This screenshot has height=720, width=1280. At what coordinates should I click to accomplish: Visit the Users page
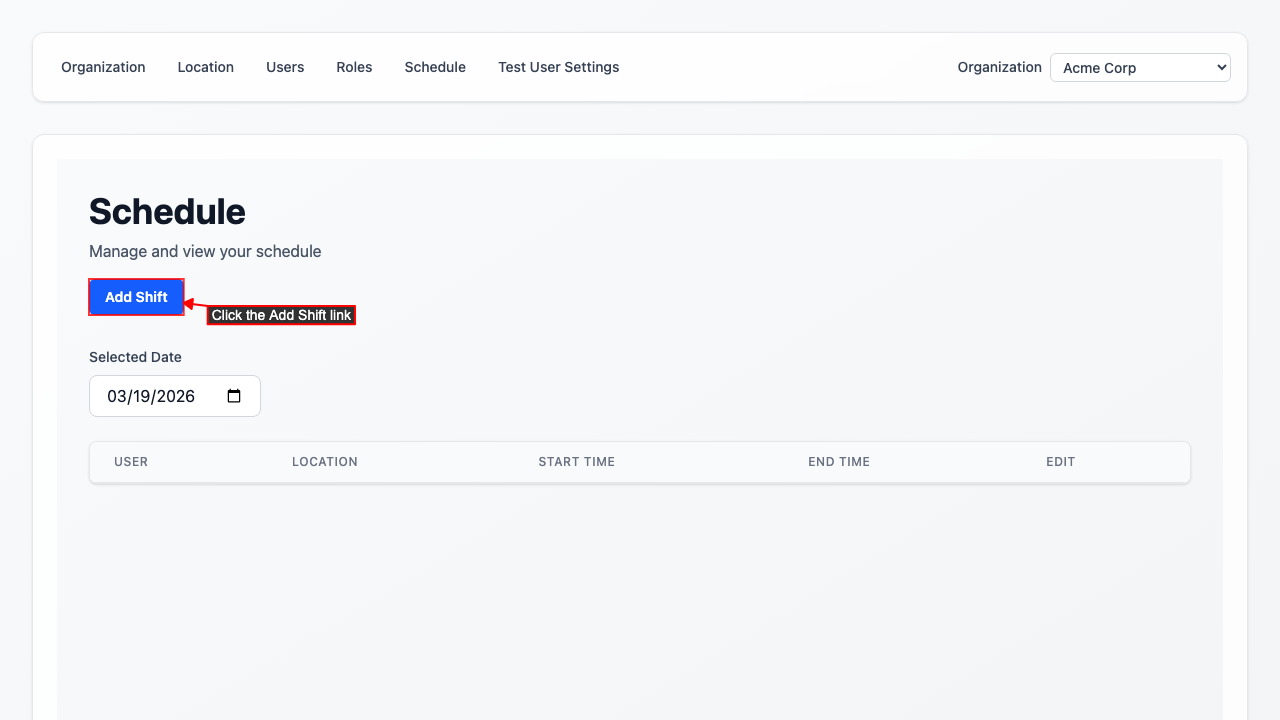pos(285,67)
